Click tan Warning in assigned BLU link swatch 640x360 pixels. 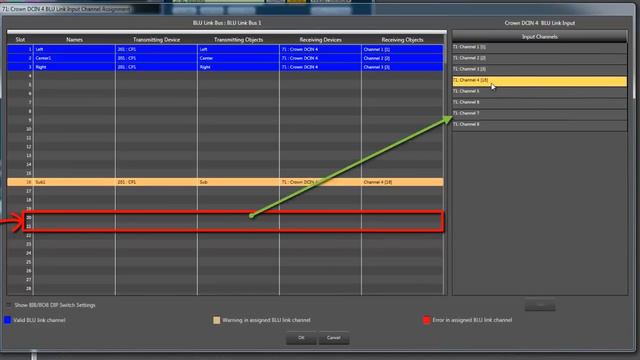point(216,320)
